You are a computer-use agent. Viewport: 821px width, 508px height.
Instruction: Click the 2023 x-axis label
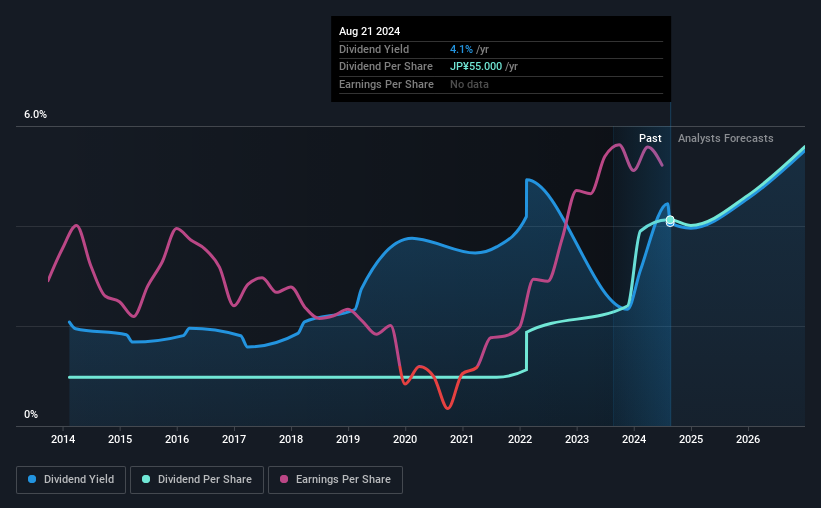pos(577,439)
